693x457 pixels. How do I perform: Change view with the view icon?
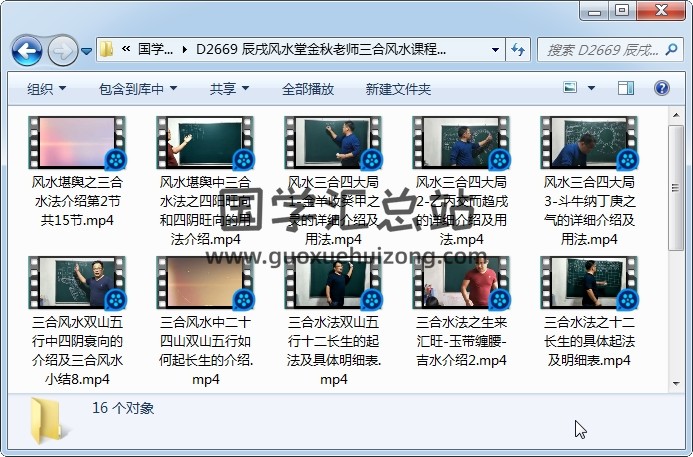click(570, 88)
